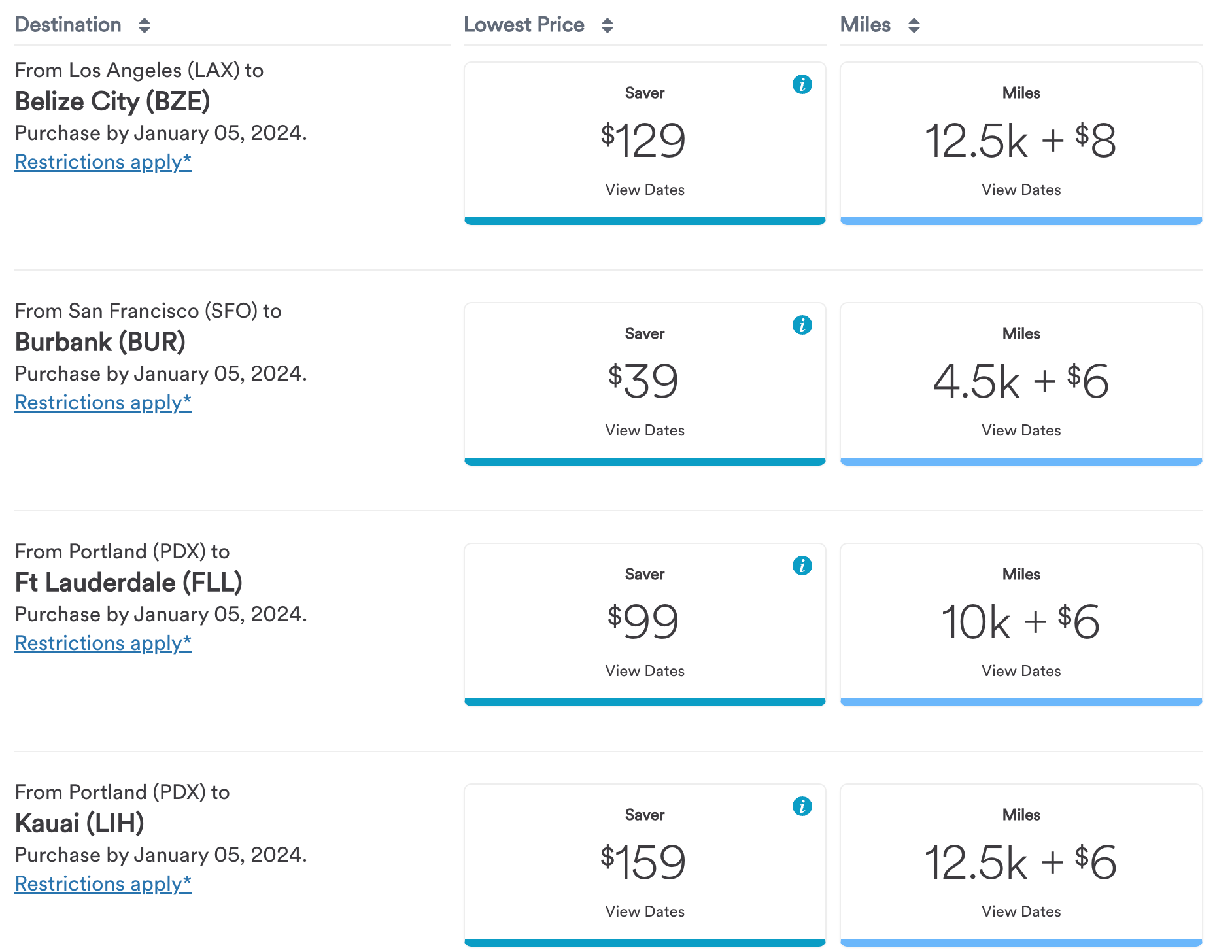
Task: Click info icon on Kauai Saver fare
Action: tap(802, 806)
